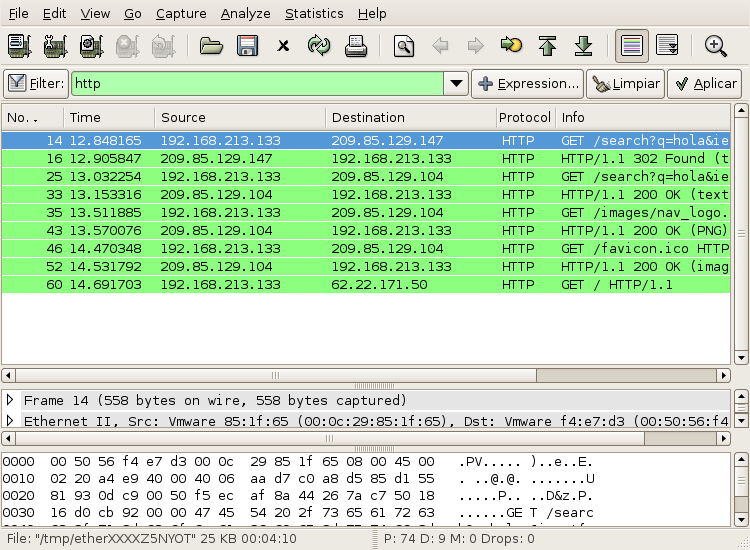Select packet 52 200 OK (imag row
Viewport: 750px width, 550px height.
(366, 267)
